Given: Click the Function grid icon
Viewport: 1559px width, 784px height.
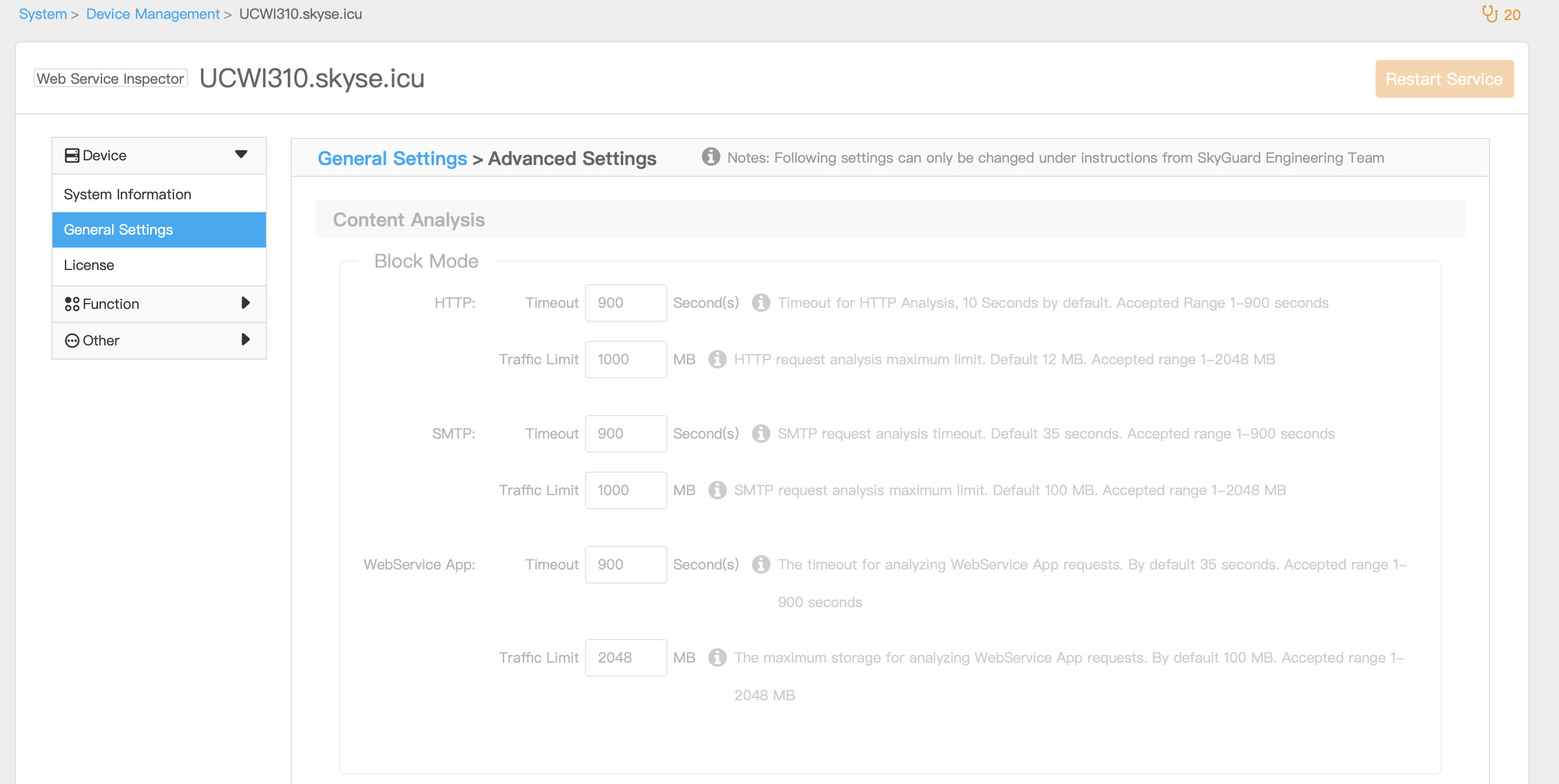Looking at the screenshot, I should (72, 304).
